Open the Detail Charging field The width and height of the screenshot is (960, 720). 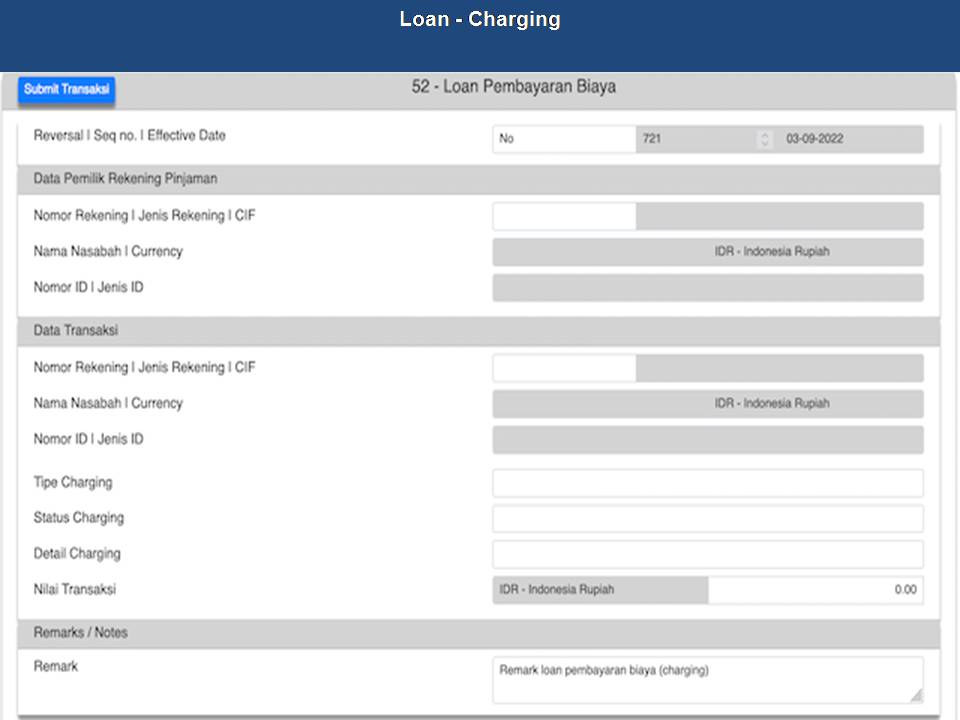point(707,554)
